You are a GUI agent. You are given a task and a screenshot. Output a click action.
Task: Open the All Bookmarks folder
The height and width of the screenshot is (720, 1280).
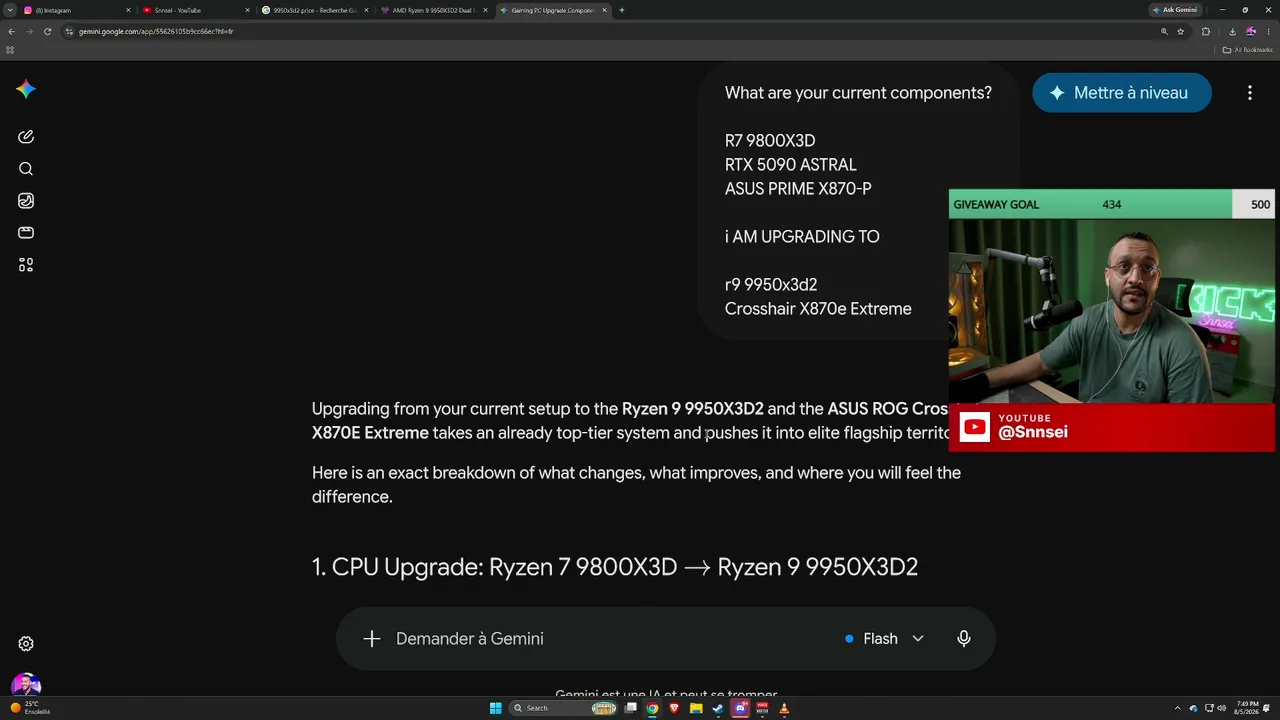pyautogui.click(x=1247, y=49)
